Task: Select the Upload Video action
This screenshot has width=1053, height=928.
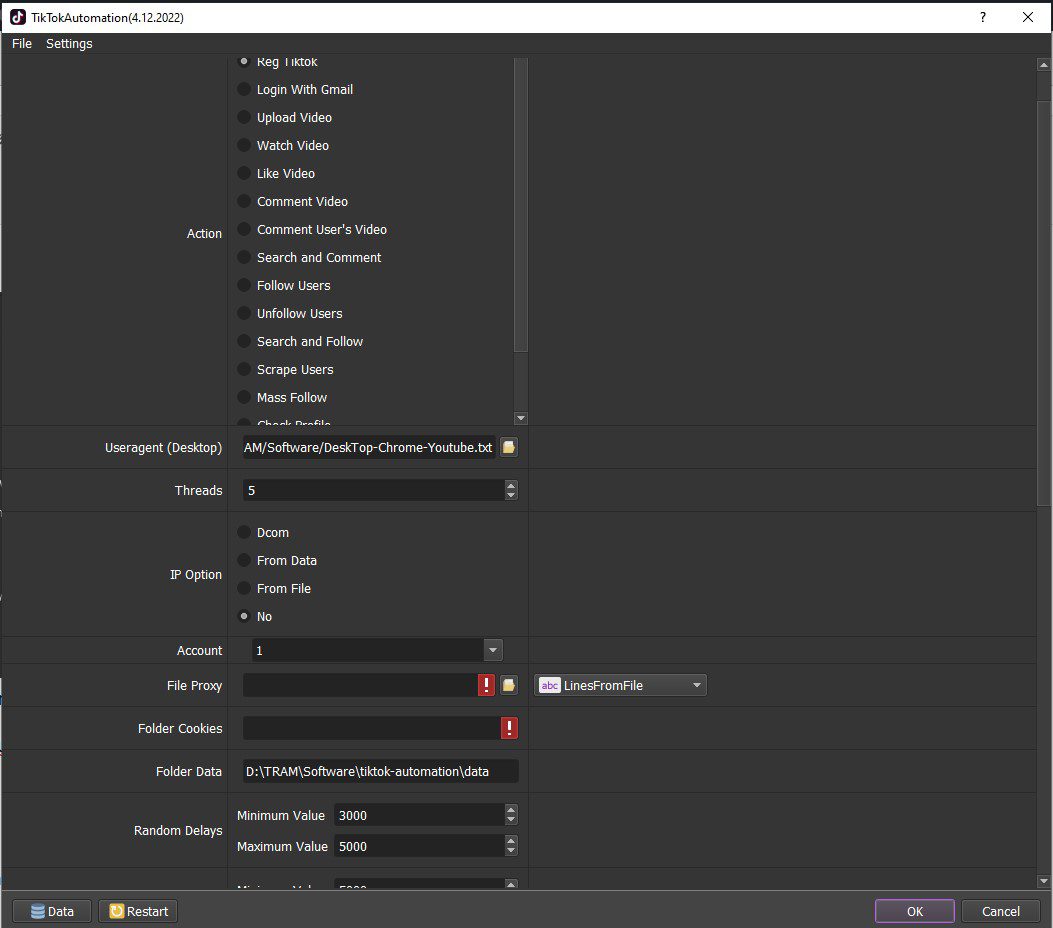Action: (x=285, y=118)
